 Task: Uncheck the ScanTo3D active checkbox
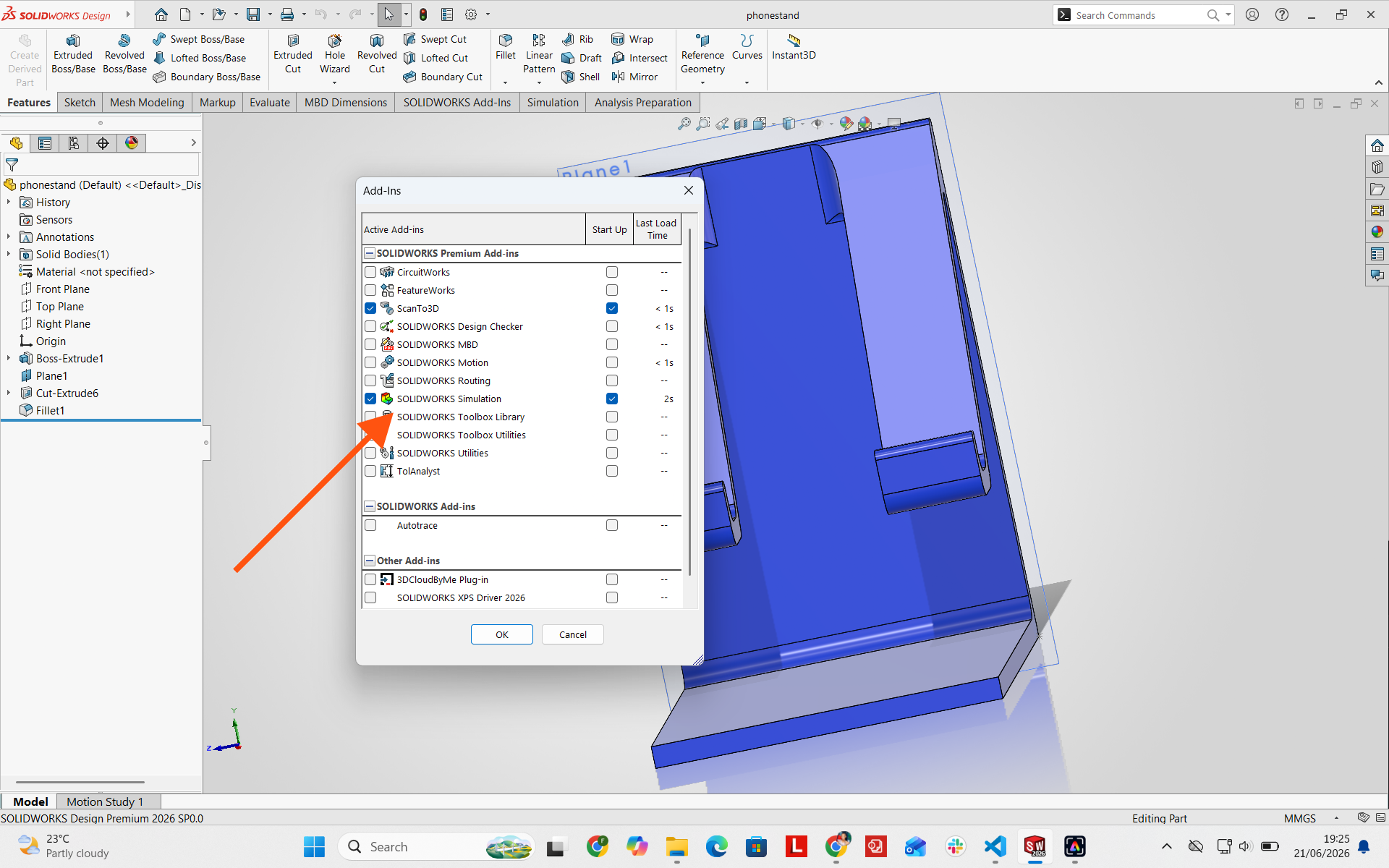point(370,308)
